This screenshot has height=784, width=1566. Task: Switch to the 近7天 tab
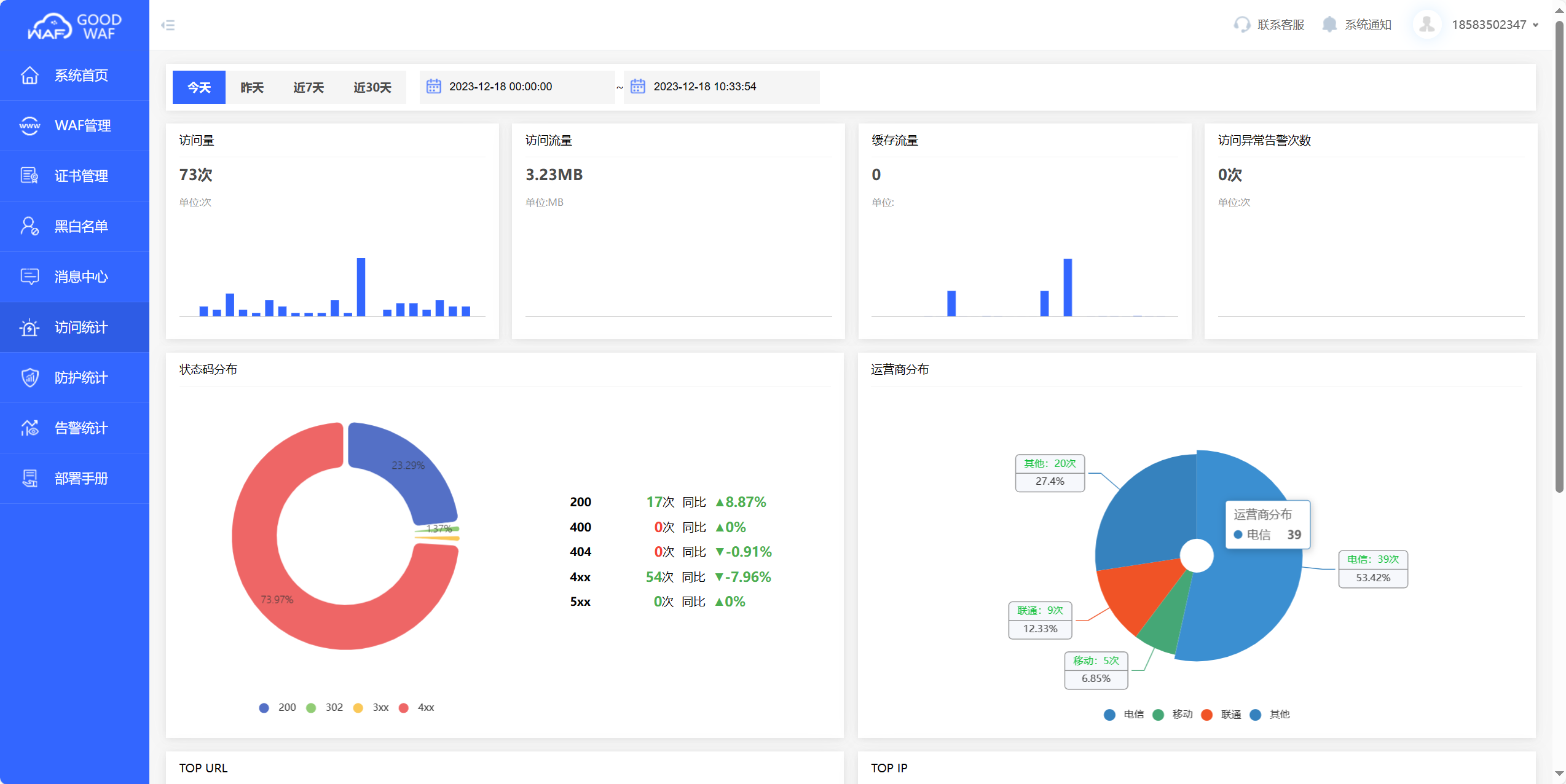(309, 87)
